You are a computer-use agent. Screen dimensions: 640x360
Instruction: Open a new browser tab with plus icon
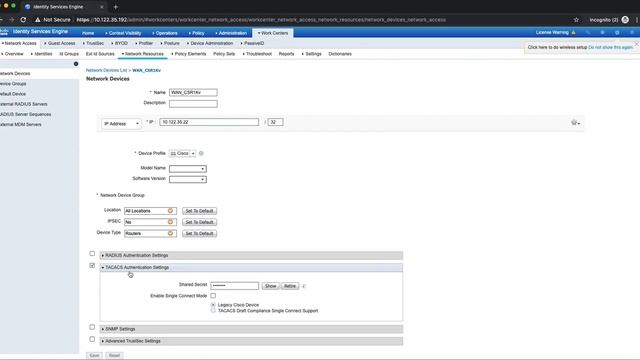pyautogui.click(x=116, y=7)
